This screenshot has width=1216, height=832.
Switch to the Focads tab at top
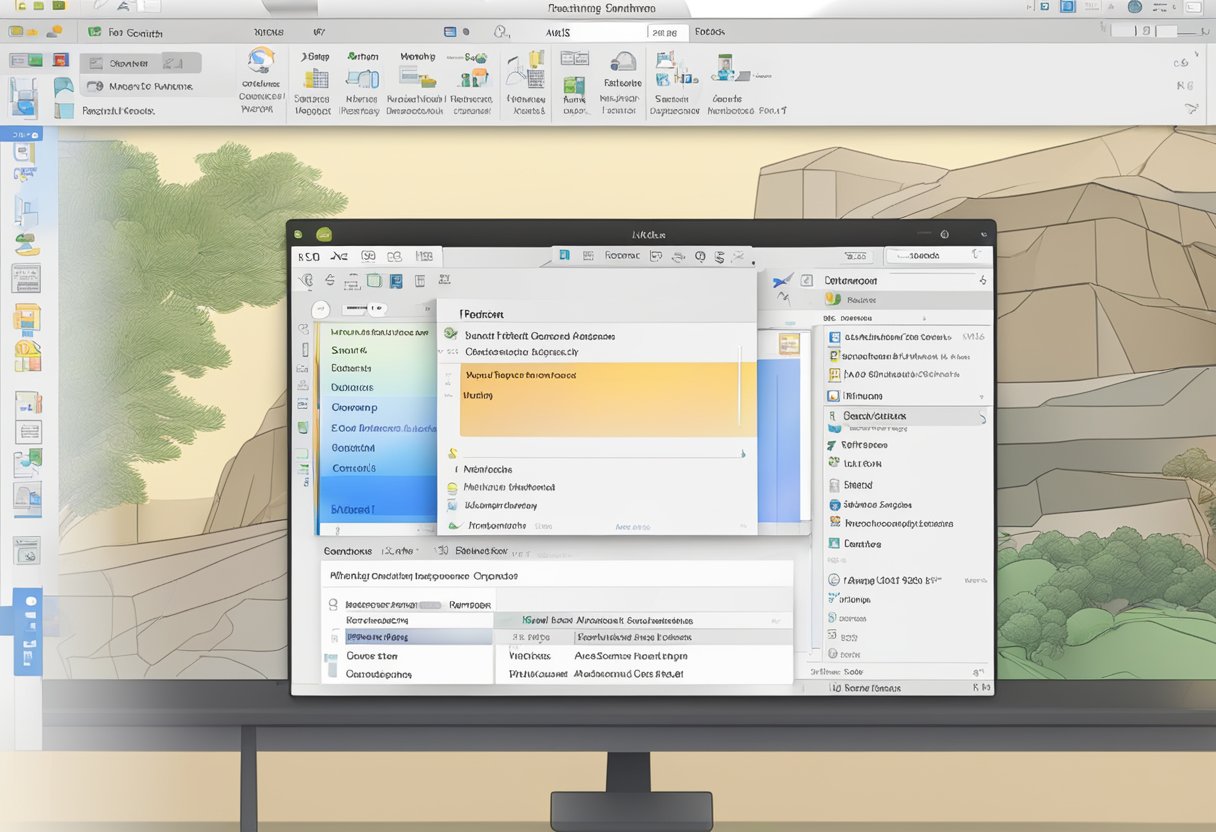click(x=709, y=32)
